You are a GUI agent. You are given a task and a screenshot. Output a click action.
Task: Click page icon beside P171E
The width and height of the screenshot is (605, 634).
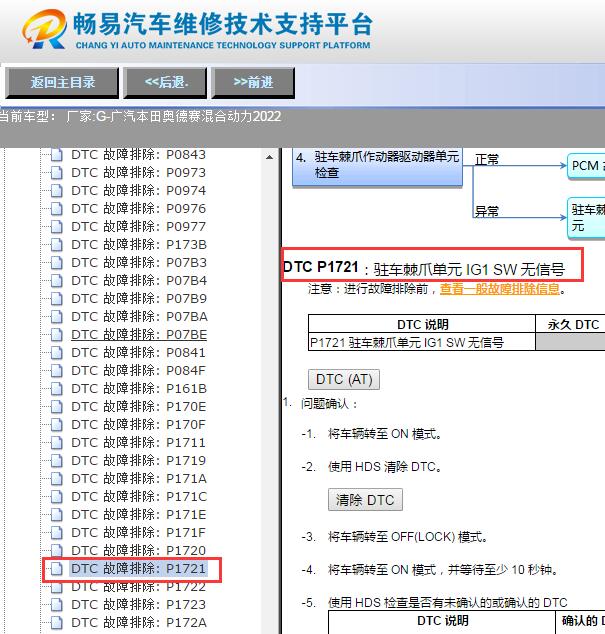click(57, 514)
